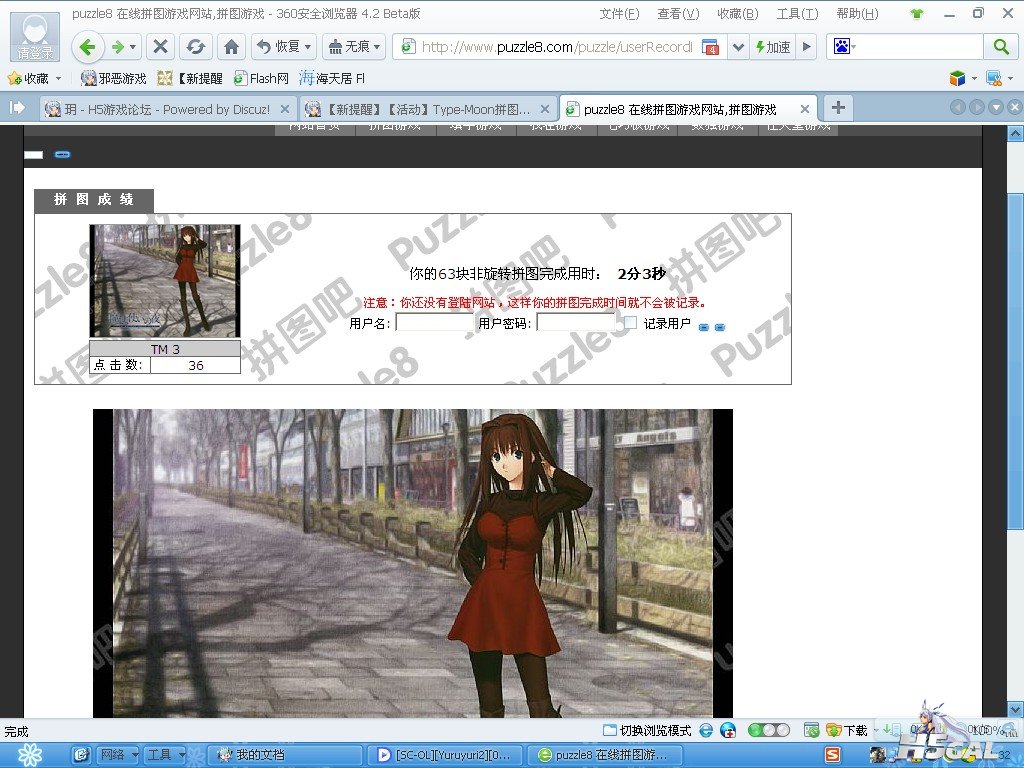Click 切换浏览模式 in status bar
Image resolution: width=1024 pixels, height=768 pixels.
pyautogui.click(x=647, y=731)
